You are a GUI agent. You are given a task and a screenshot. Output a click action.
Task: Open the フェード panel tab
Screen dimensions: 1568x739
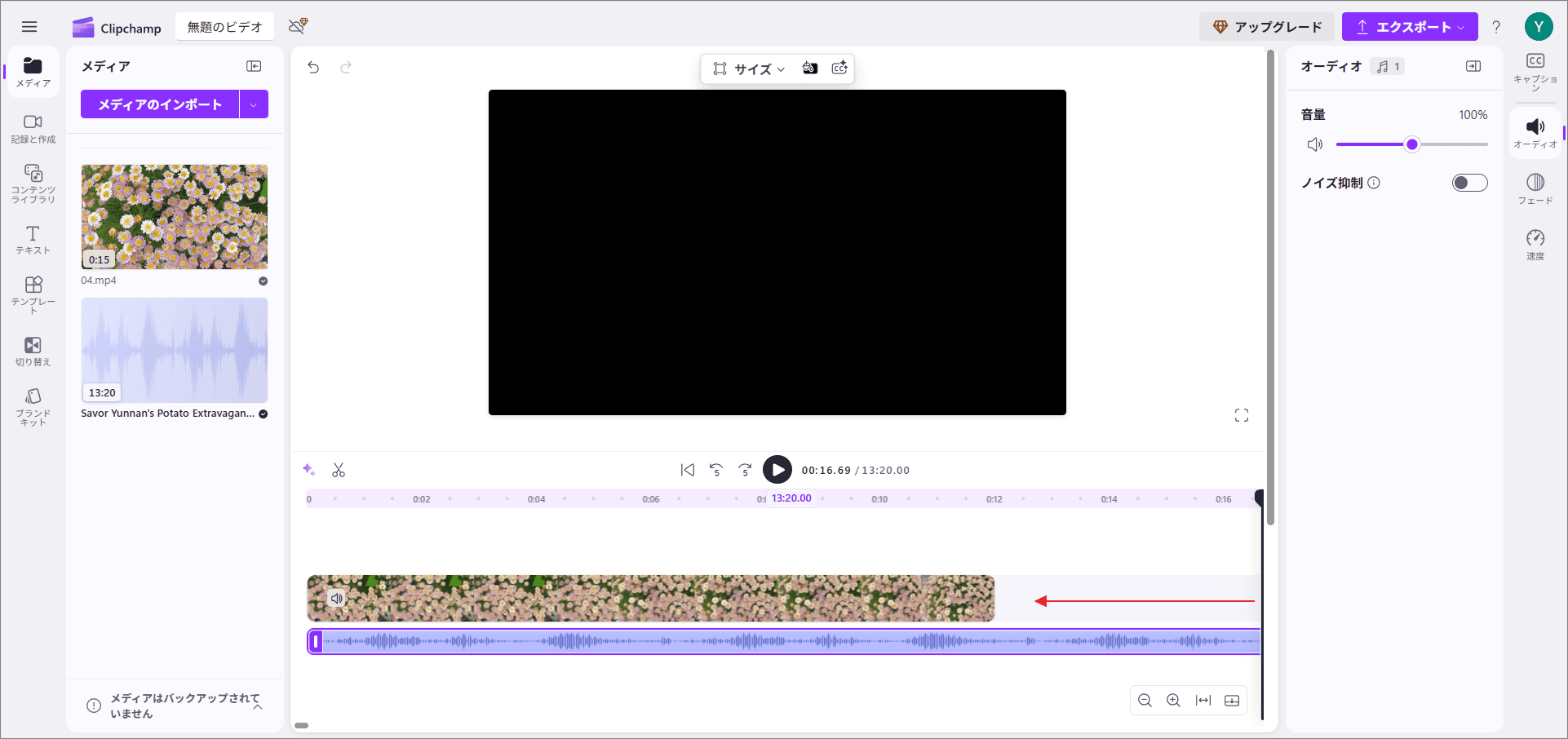(1535, 188)
